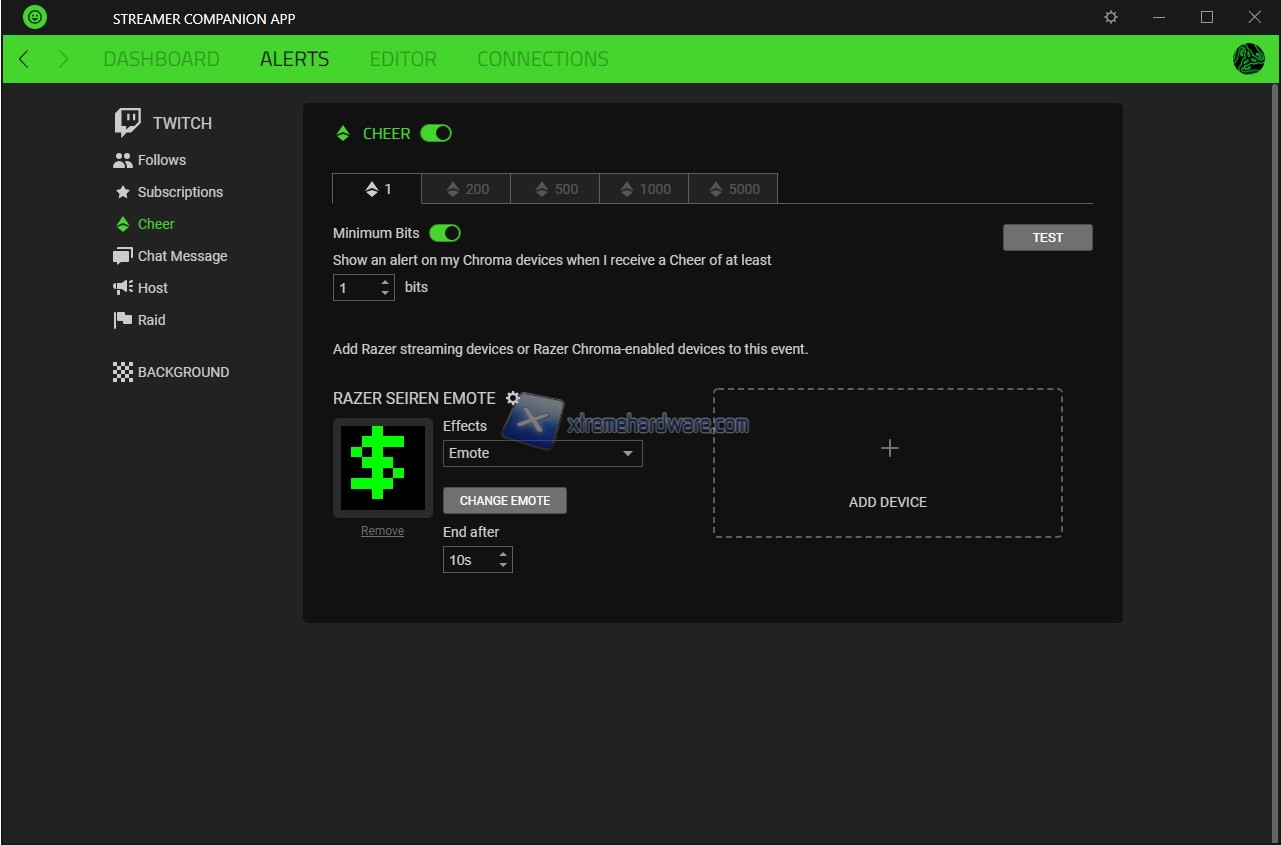This screenshot has width=1281, height=845.
Task: Click the forward navigation arrow
Action: pyautogui.click(x=63, y=59)
